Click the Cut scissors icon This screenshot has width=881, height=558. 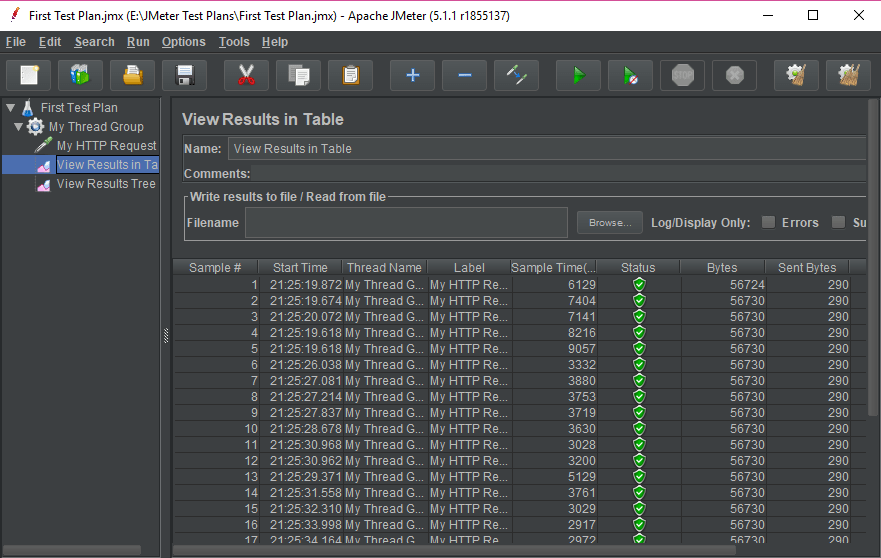(x=246, y=75)
